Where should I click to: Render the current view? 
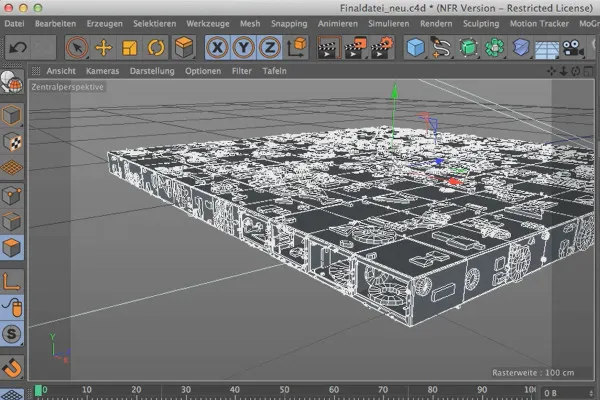point(329,48)
